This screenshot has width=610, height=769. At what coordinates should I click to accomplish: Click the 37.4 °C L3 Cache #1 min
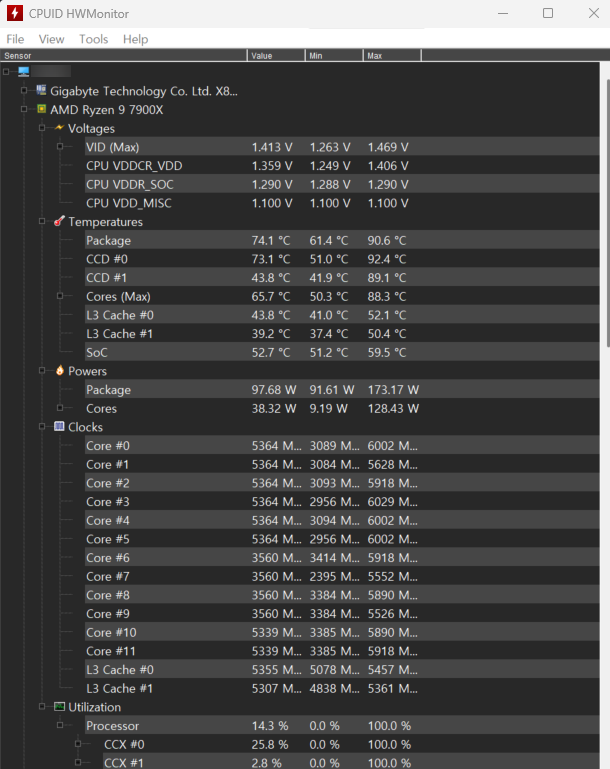click(x=329, y=333)
